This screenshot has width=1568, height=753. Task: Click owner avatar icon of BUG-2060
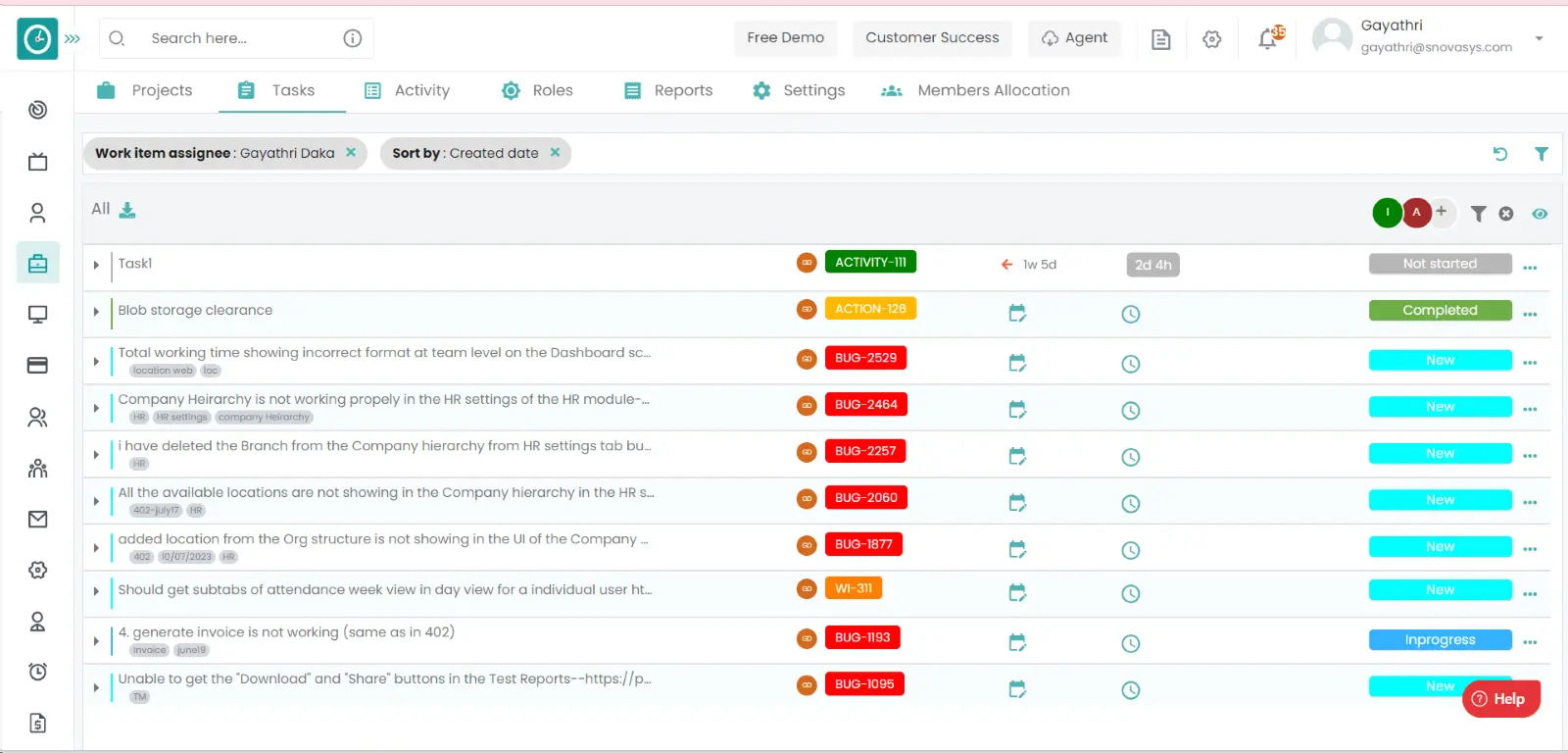click(x=807, y=498)
